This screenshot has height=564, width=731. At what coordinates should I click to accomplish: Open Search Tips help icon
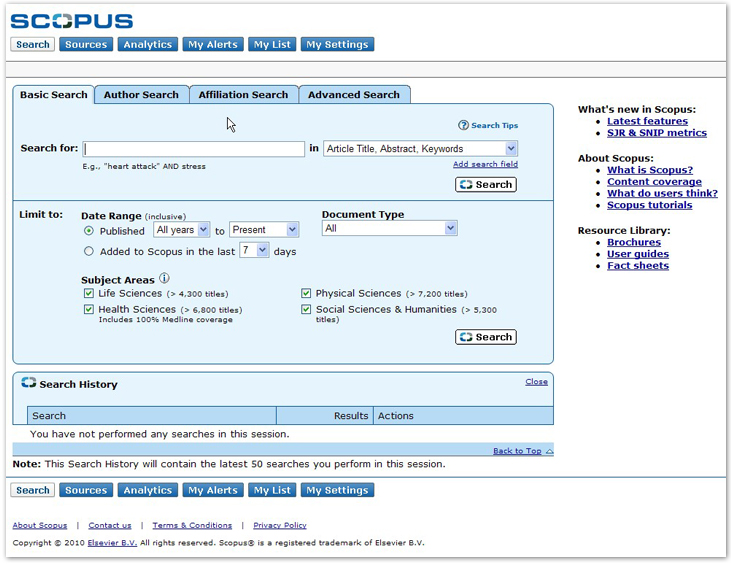463,125
